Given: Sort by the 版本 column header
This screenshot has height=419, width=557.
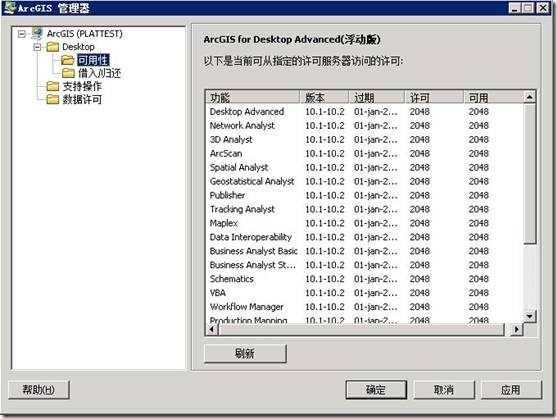Looking at the screenshot, I should (x=324, y=97).
